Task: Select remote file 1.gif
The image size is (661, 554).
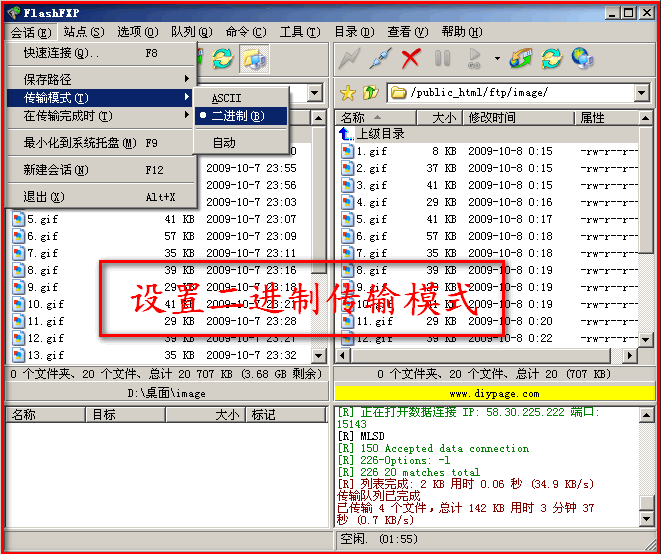Action: (364, 151)
